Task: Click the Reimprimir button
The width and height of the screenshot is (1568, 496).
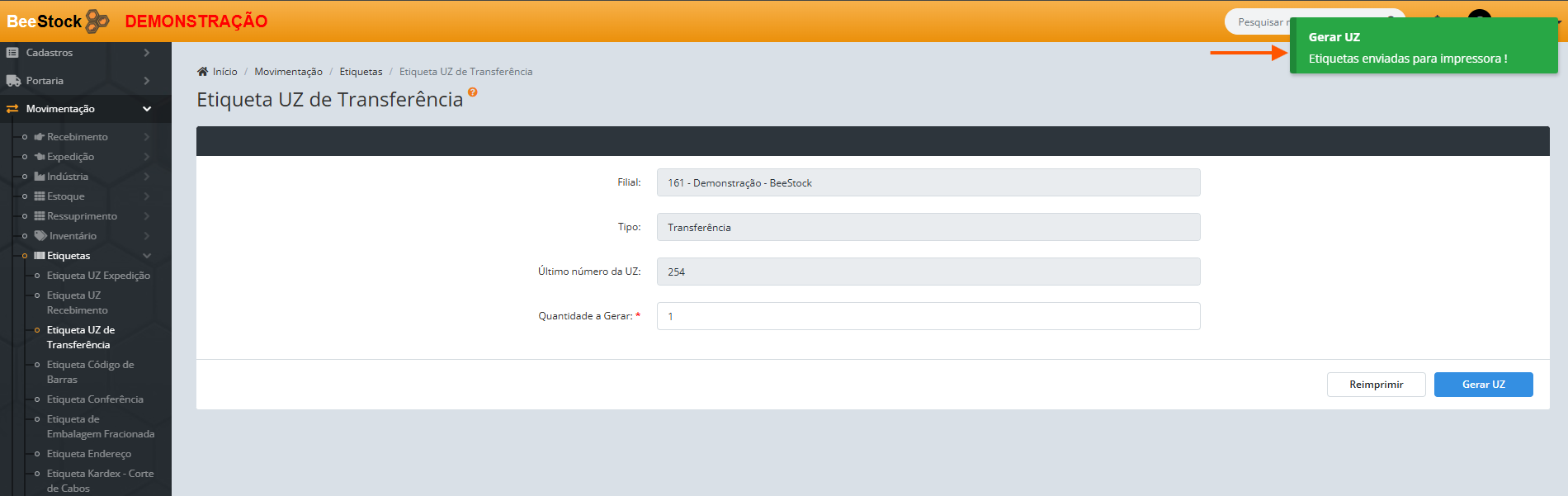Action: point(1376,385)
